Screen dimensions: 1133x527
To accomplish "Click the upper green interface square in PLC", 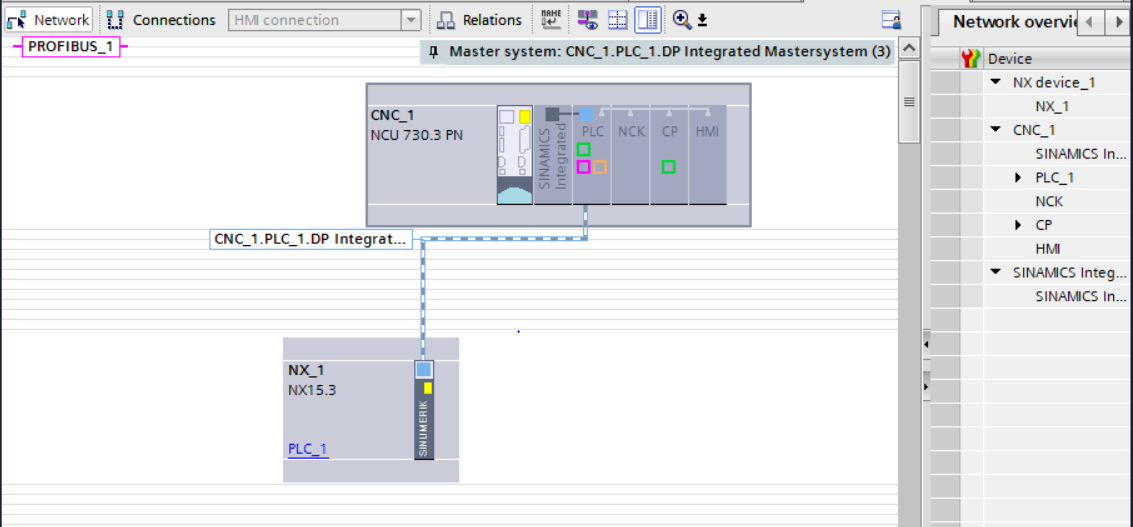I will [x=584, y=150].
